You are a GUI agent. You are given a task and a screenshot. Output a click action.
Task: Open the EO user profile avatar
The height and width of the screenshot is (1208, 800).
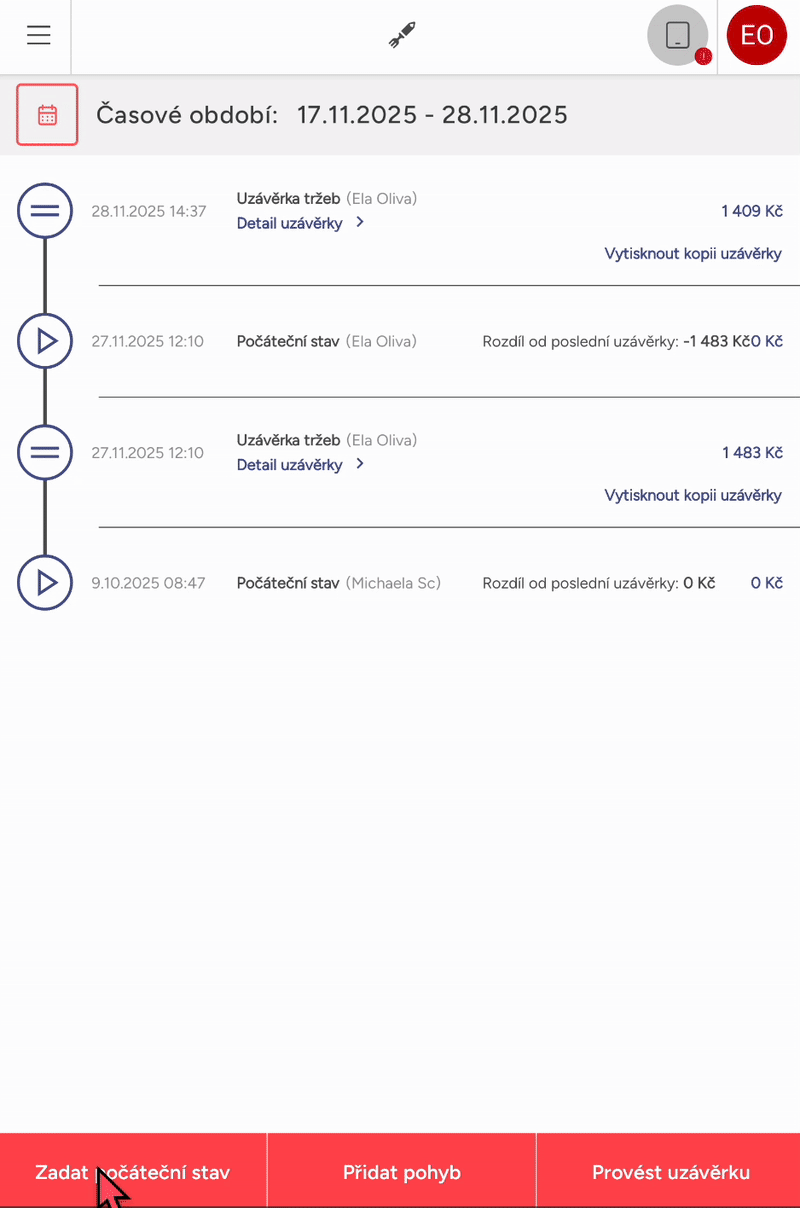(x=757, y=36)
